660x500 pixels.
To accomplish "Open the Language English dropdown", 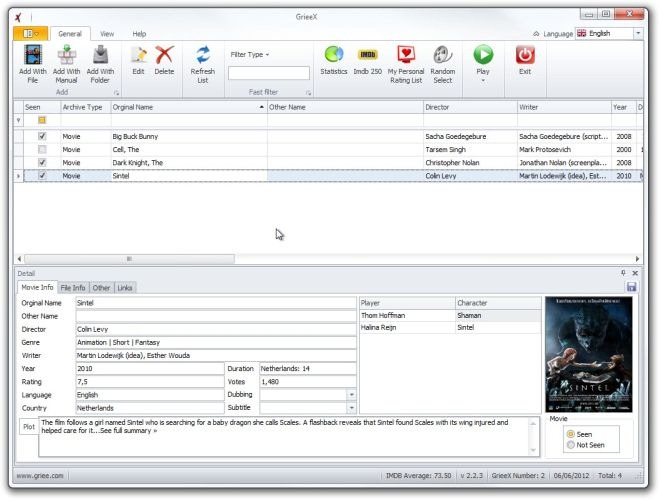I will 638,33.
